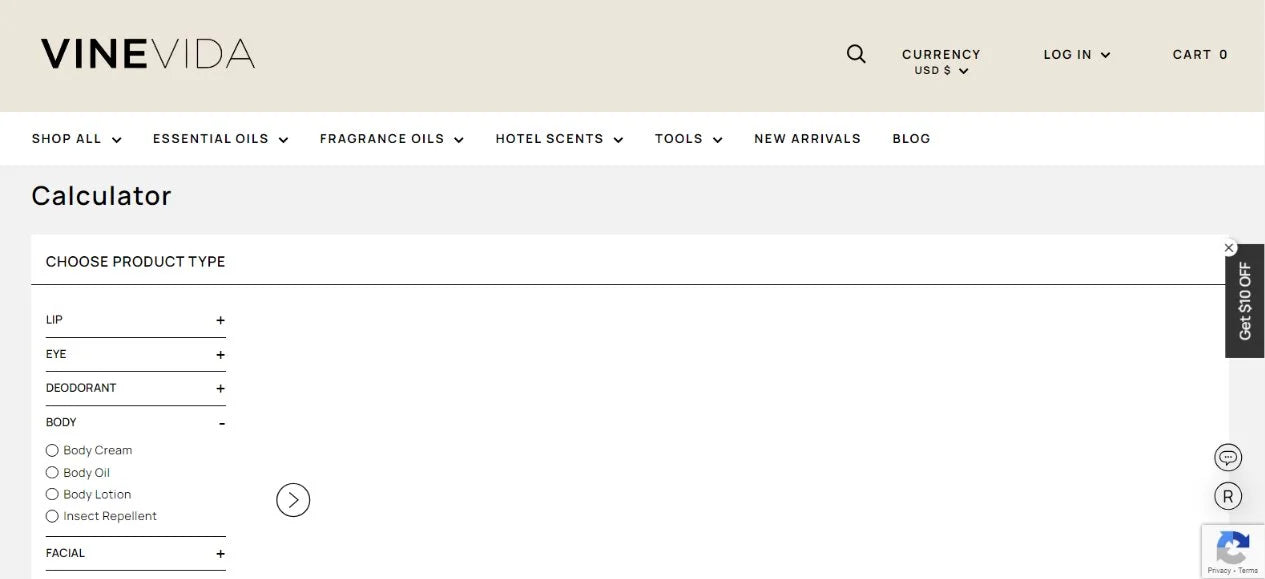Open the Currency USD $ dropdown

click(x=941, y=61)
